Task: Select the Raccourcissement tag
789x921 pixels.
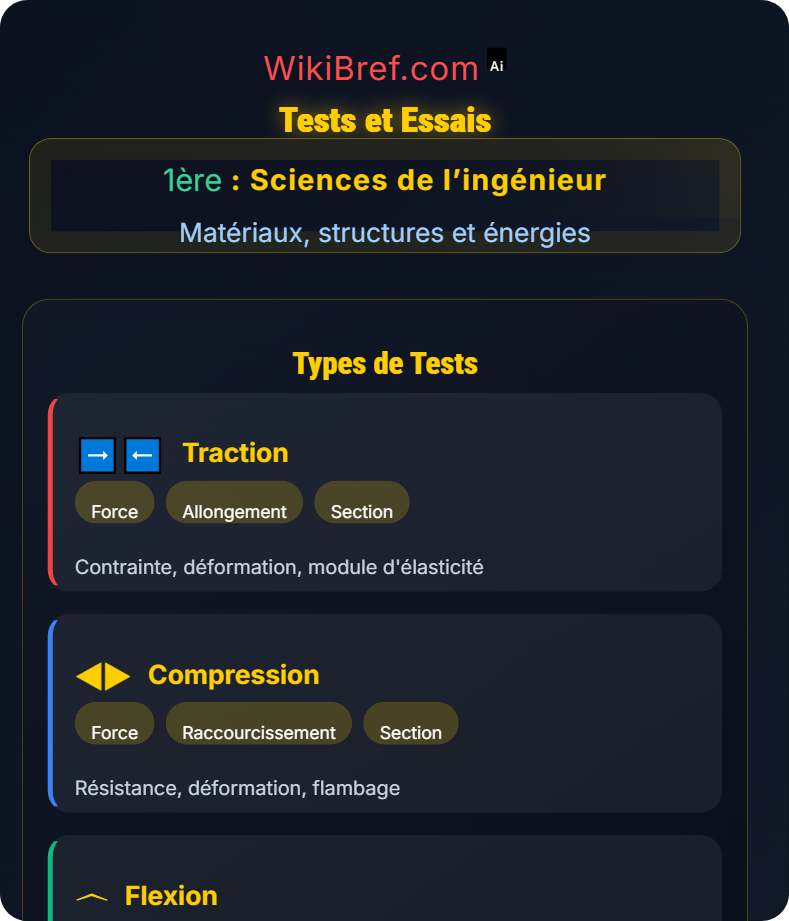Action: (259, 723)
